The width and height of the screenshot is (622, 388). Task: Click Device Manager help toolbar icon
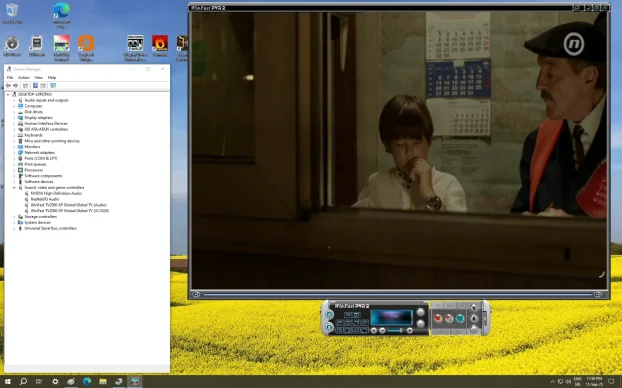click(x=35, y=86)
